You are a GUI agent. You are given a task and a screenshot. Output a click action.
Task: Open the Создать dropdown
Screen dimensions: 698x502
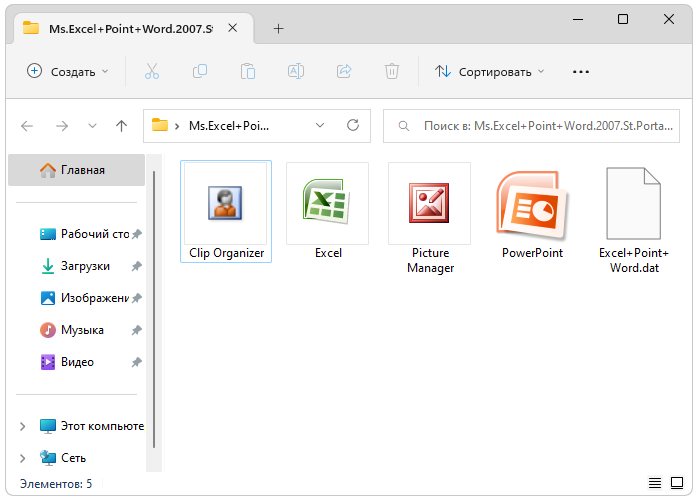[x=68, y=71]
